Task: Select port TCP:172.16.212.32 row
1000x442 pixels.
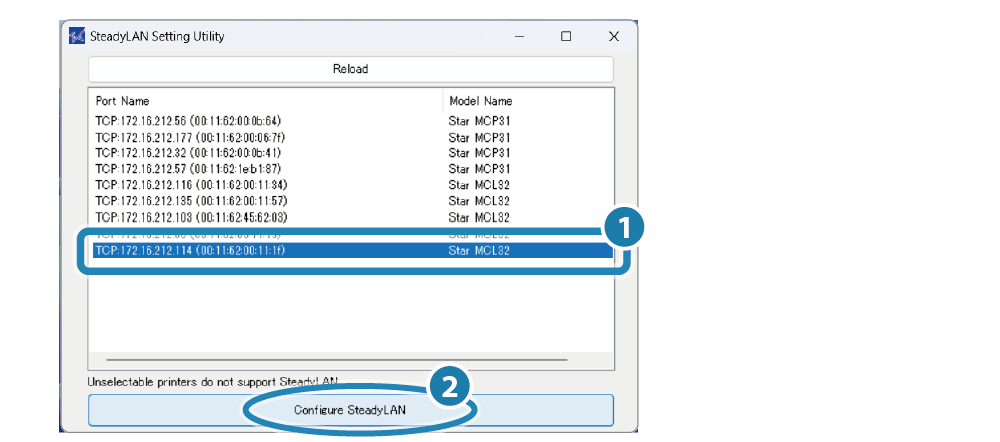Action: (x=352, y=153)
